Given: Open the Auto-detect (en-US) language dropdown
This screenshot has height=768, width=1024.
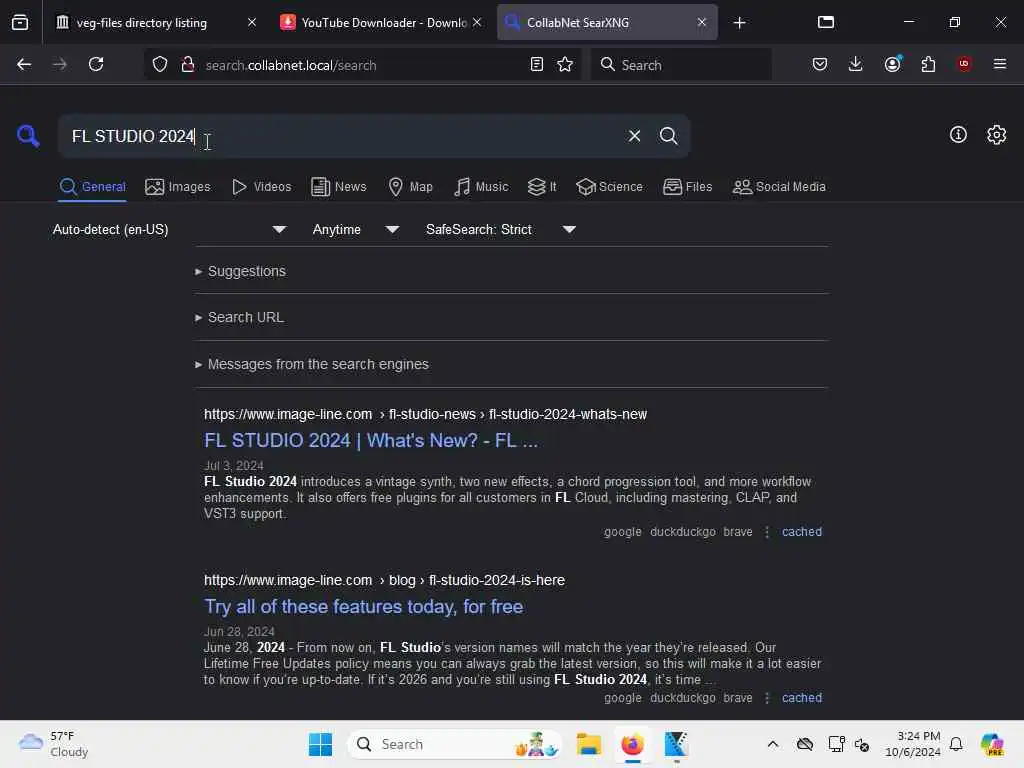Looking at the screenshot, I should tap(169, 229).
